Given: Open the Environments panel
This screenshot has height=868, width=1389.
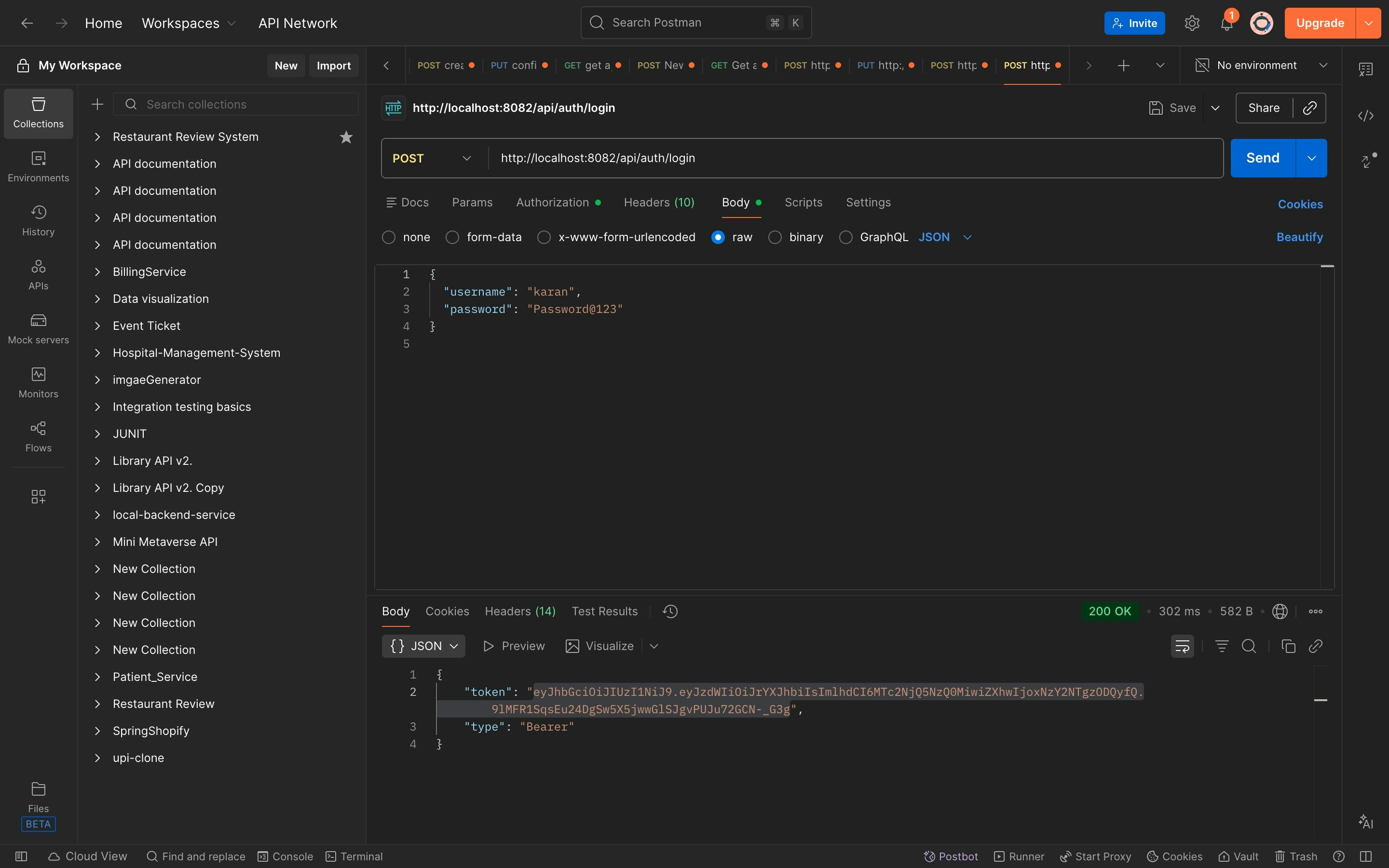Looking at the screenshot, I should pyautogui.click(x=38, y=167).
